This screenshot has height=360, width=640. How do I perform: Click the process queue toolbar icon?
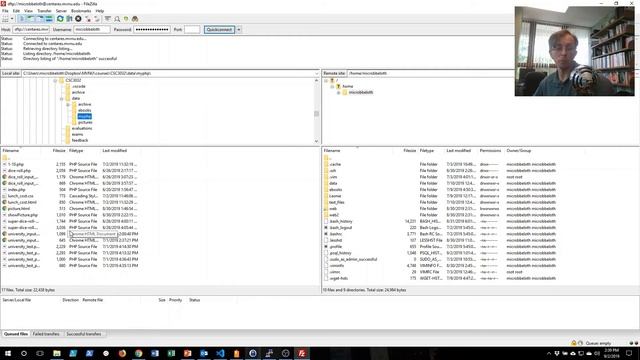(x=69, y=19)
